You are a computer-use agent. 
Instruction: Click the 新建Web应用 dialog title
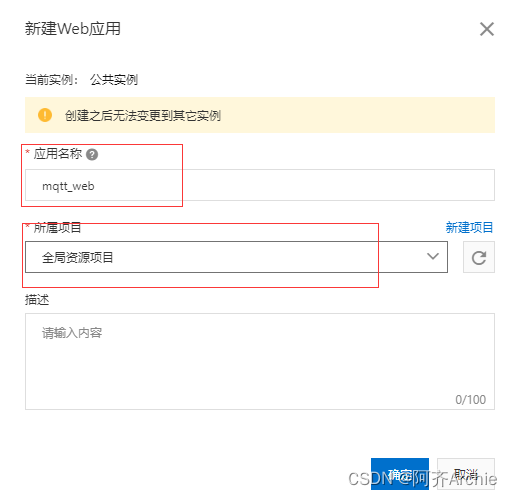[x=73, y=29]
